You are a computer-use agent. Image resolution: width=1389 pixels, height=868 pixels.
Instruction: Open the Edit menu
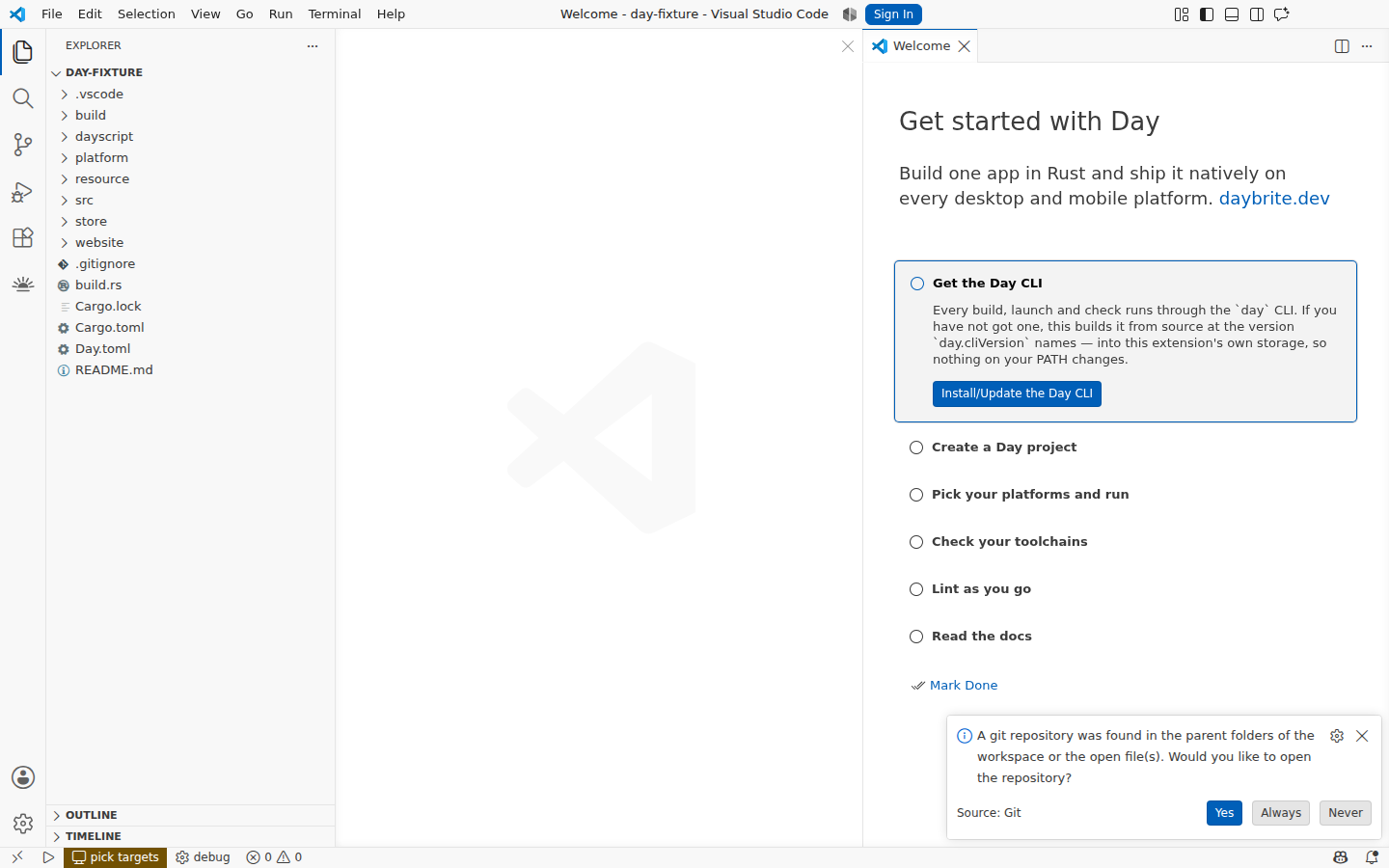pyautogui.click(x=90, y=14)
